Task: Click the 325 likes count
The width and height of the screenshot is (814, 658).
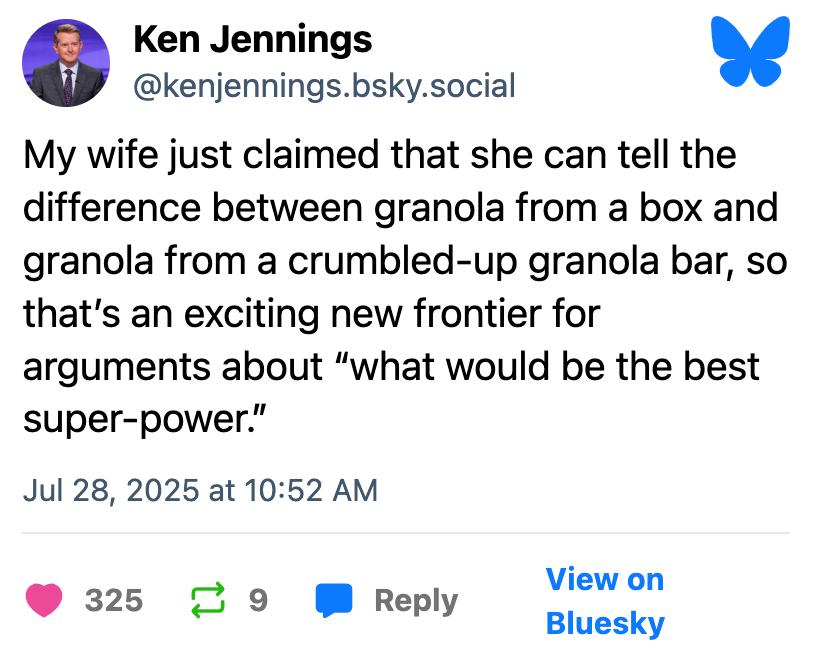Action: coord(114,600)
